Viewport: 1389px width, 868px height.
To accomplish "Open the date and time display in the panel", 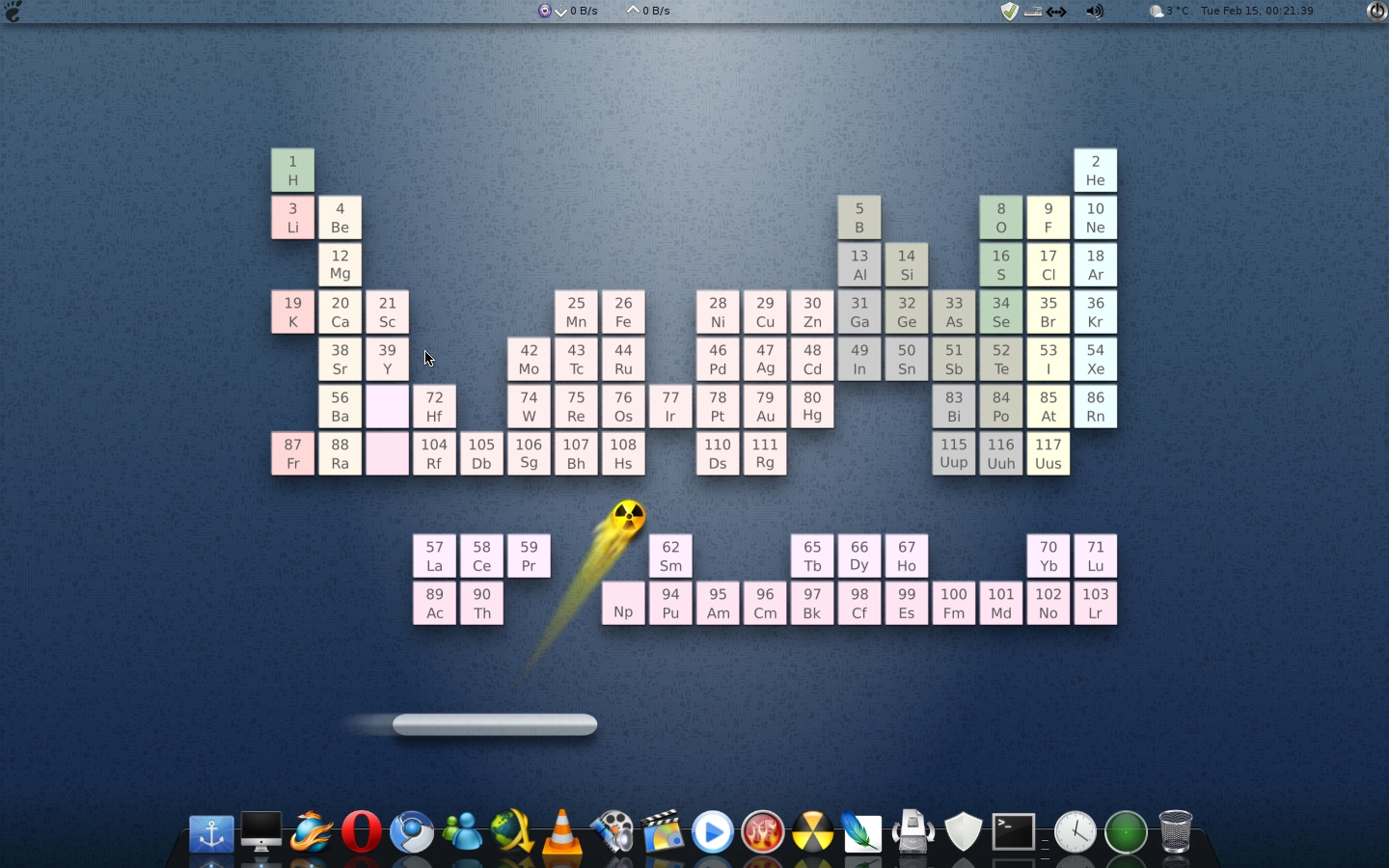I will pyautogui.click(x=1258, y=12).
